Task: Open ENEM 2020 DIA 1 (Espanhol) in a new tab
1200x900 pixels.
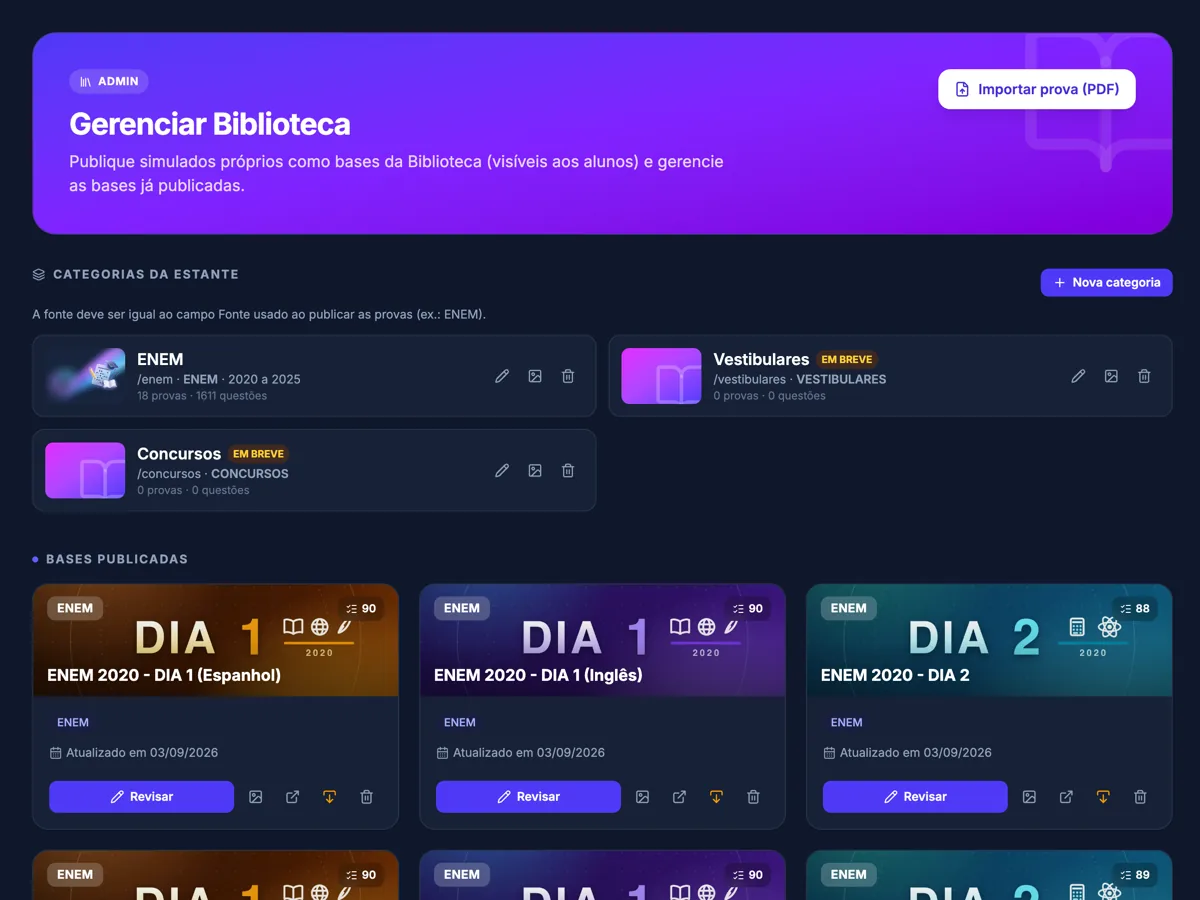Action: click(x=293, y=797)
